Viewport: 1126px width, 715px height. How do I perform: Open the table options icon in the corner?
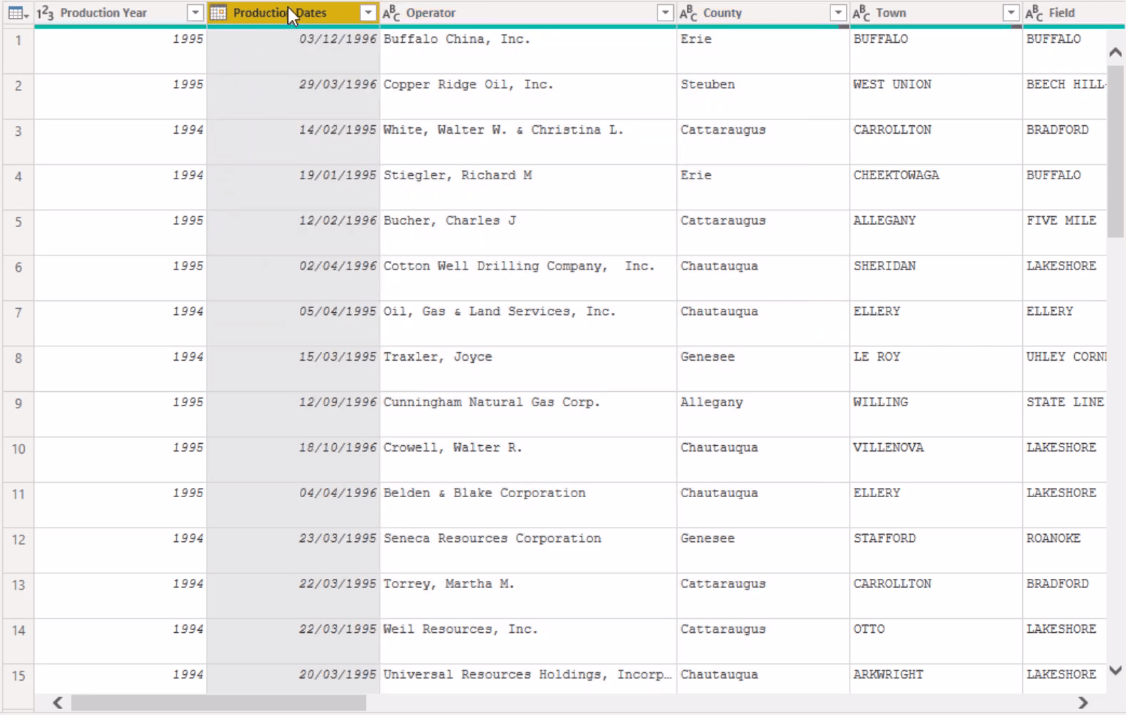[17, 13]
